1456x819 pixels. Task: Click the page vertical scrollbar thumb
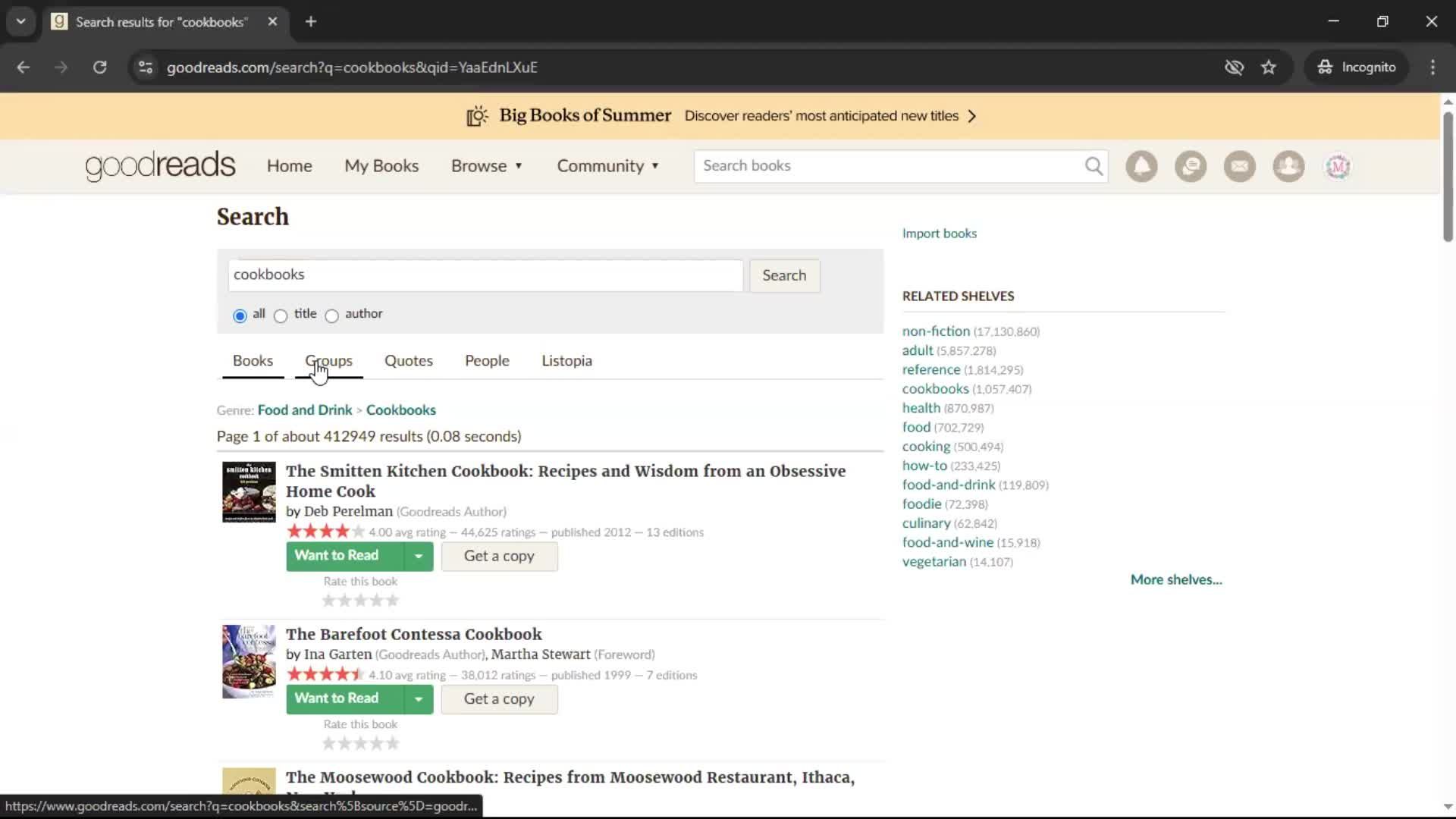click(x=1448, y=177)
